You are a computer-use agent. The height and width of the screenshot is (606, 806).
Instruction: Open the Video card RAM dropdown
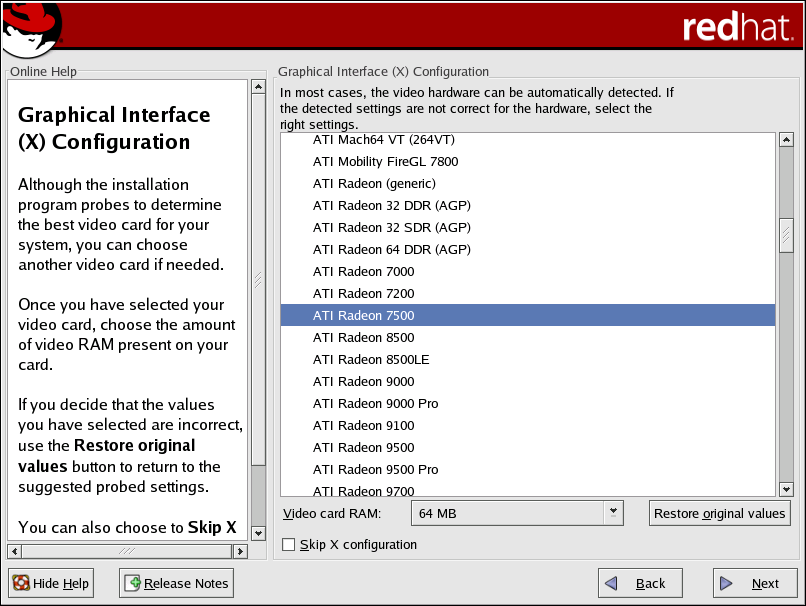(613, 513)
